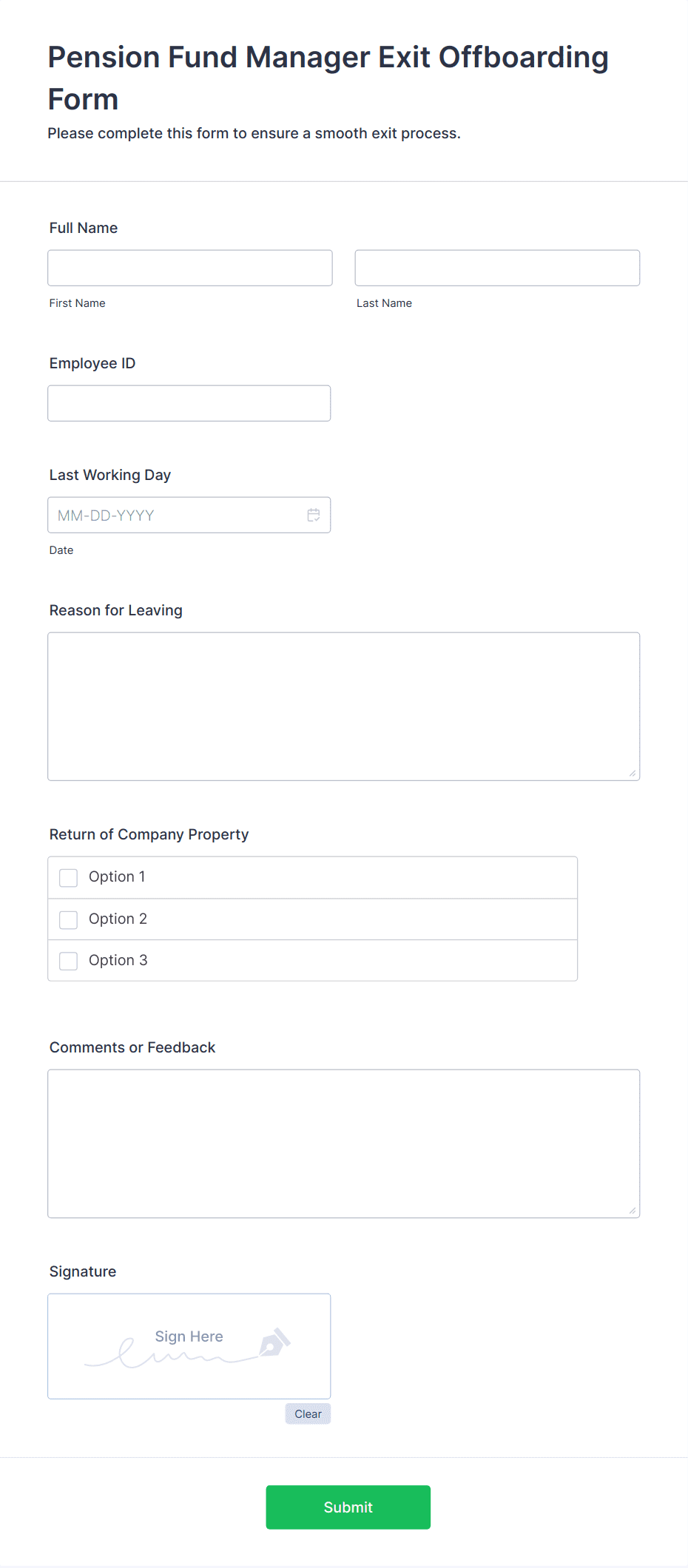Open the calendar date picker icon
This screenshot has width=688, height=1568.
tap(314, 516)
